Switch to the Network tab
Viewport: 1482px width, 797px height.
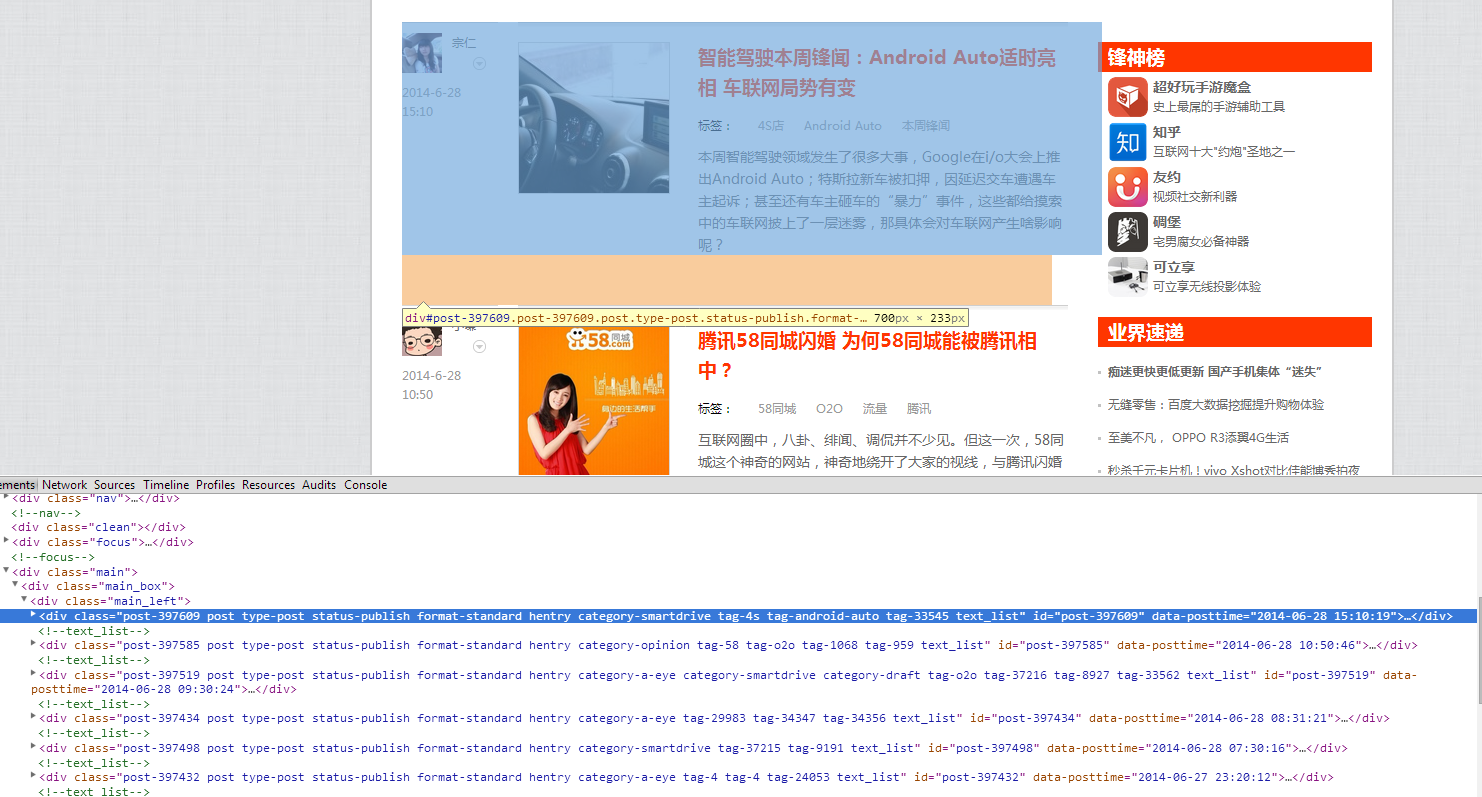(64, 485)
